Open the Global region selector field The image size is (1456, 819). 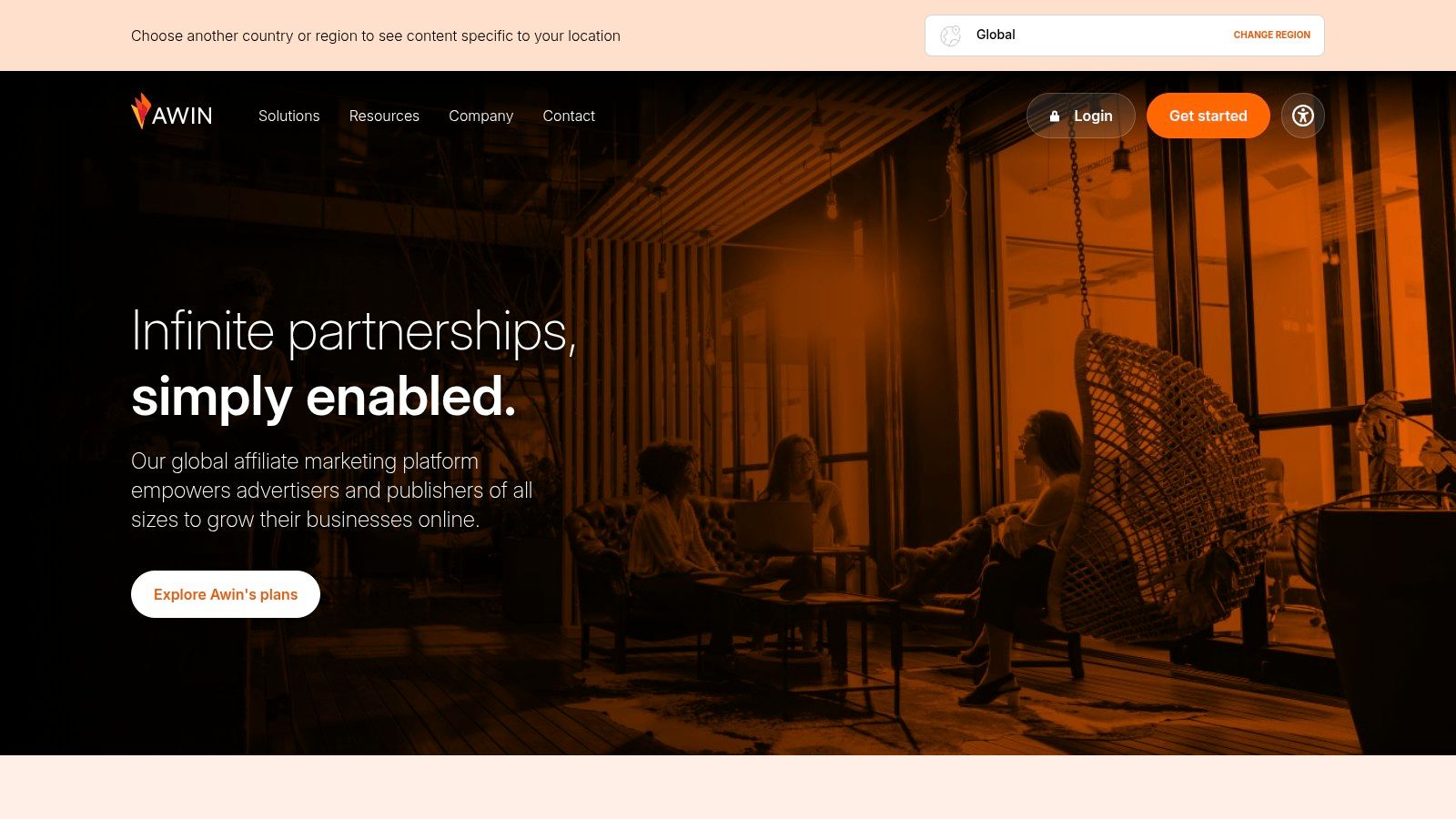[1124, 35]
